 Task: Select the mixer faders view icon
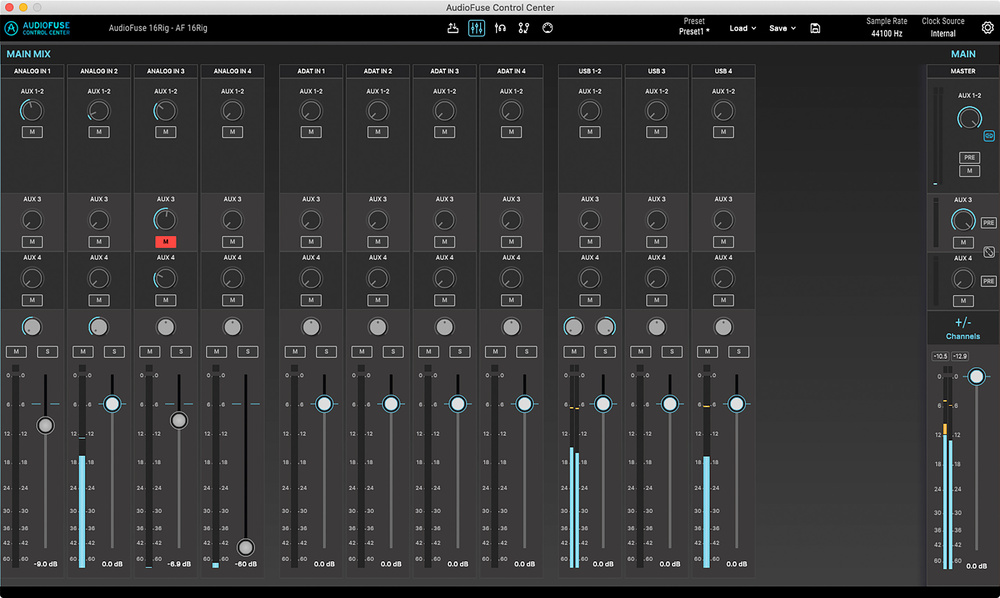point(476,28)
